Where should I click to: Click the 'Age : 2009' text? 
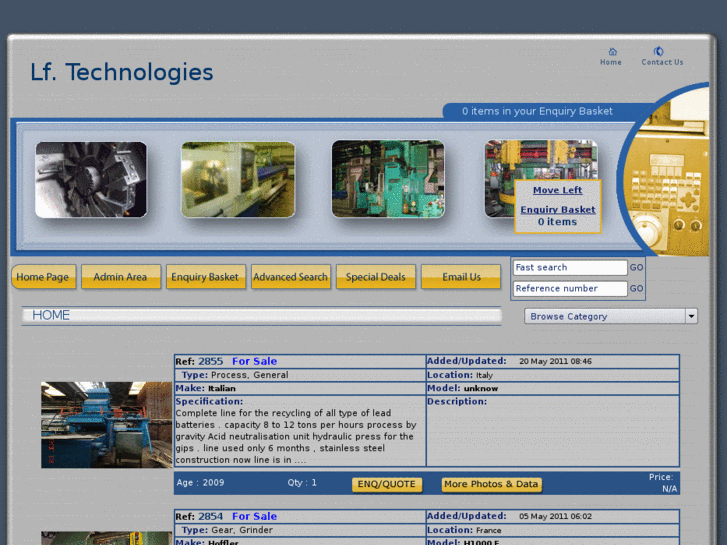[x=200, y=483]
